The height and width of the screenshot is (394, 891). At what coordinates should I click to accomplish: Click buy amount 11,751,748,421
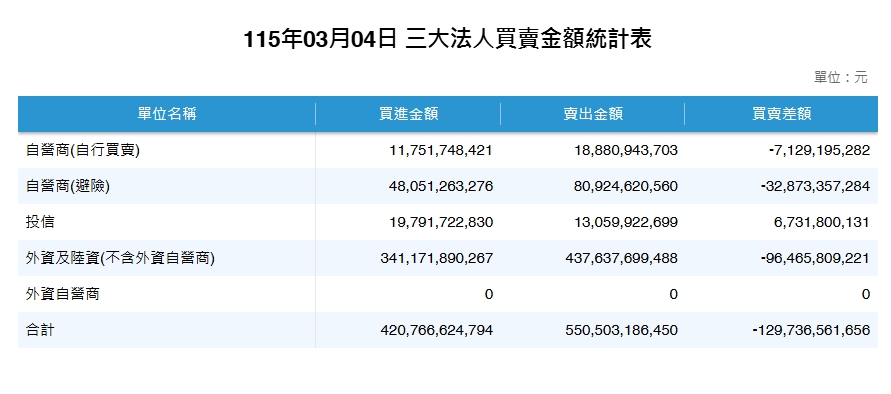pos(441,150)
